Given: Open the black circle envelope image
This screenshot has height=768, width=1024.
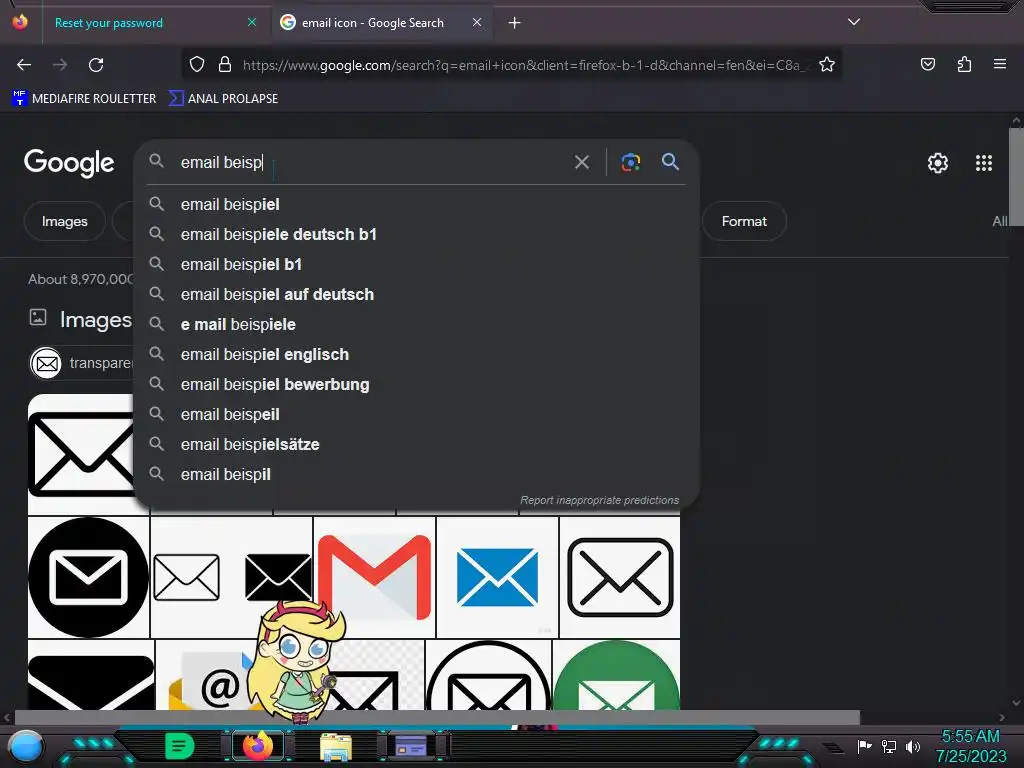Looking at the screenshot, I should [x=88, y=577].
